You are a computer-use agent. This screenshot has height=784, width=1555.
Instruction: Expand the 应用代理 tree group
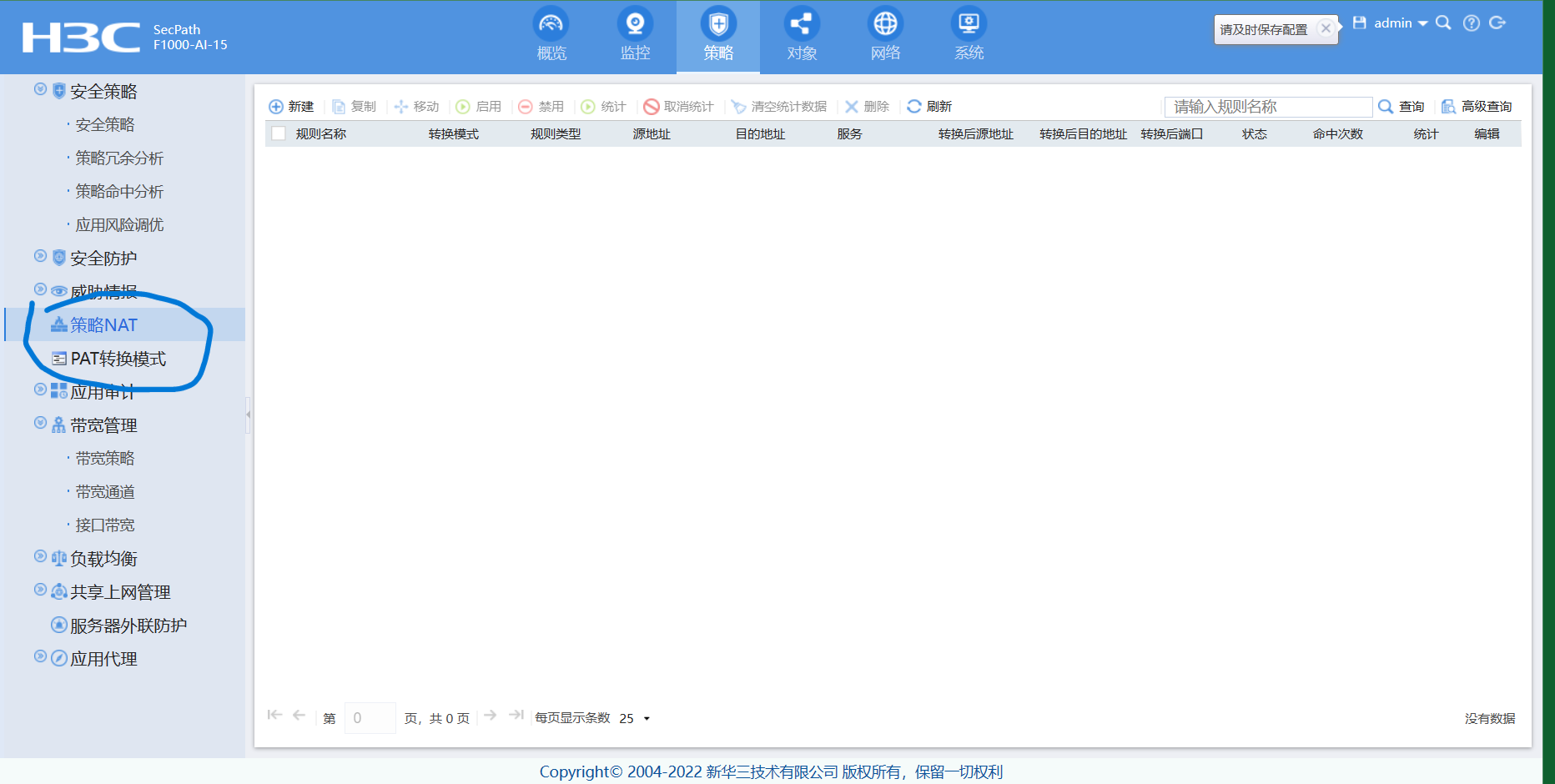point(40,656)
